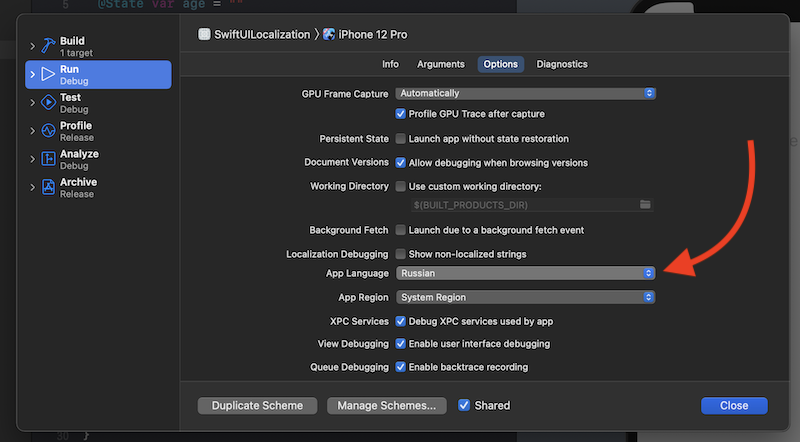Click the Profile waveform icon
Image resolution: width=800 pixels, height=442 pixels.
(x=48, y=131)
